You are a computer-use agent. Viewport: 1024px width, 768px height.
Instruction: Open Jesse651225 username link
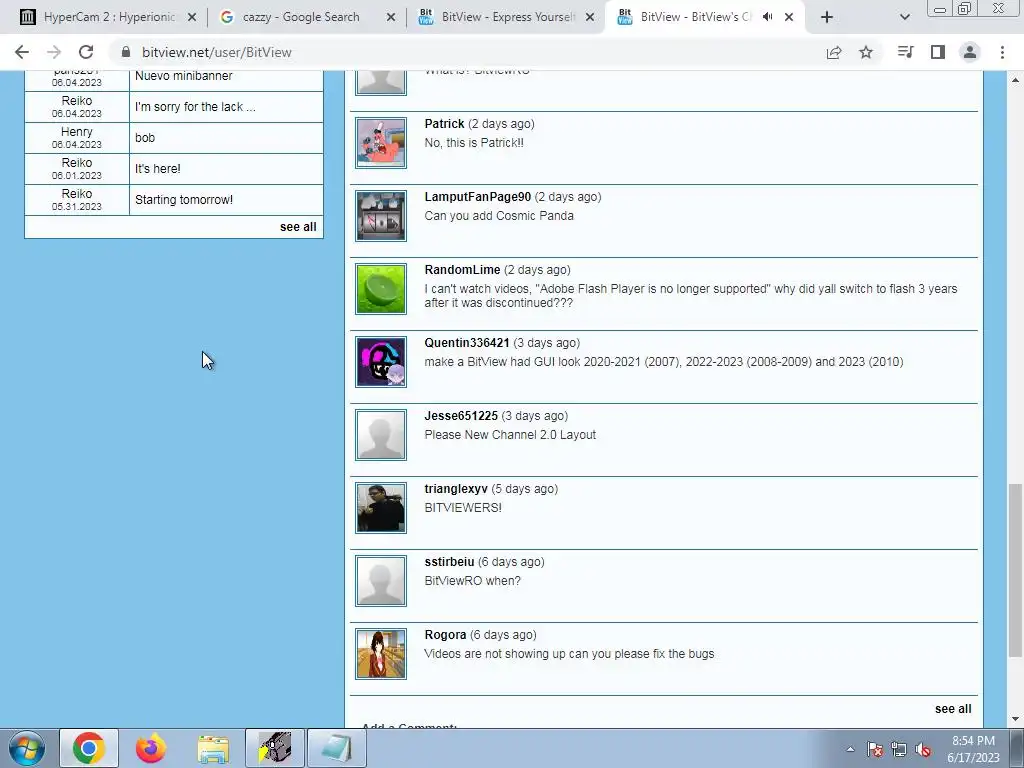tap(461, 416)
